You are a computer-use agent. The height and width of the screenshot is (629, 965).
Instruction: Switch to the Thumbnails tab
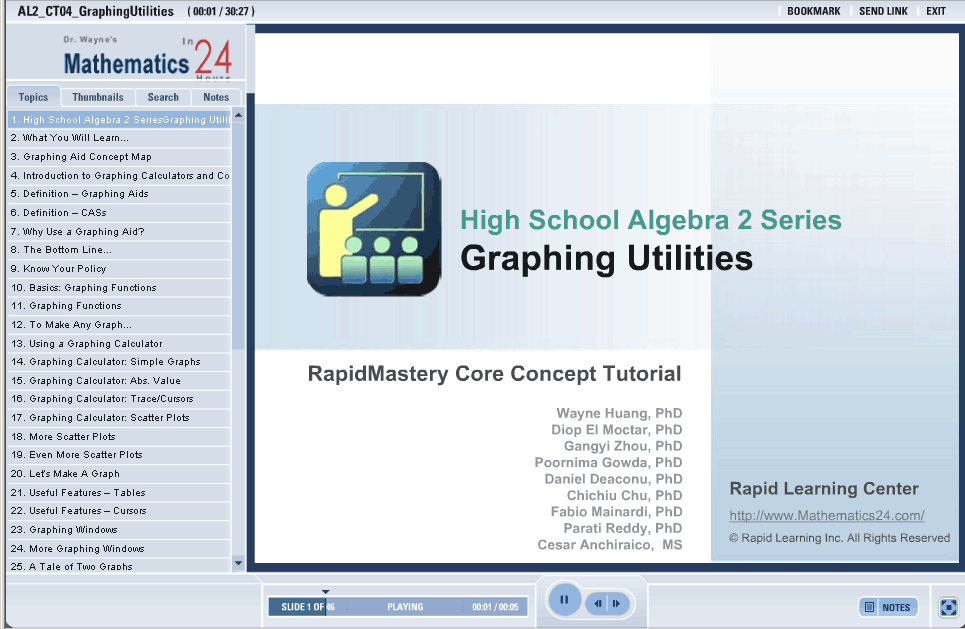coord(98,97)
